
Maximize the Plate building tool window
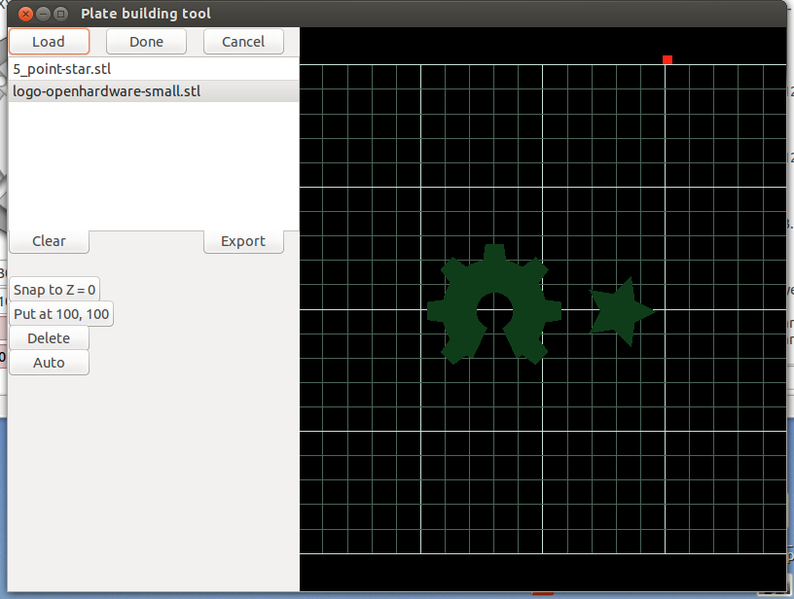pyautogui.click(x=61, y=14)
